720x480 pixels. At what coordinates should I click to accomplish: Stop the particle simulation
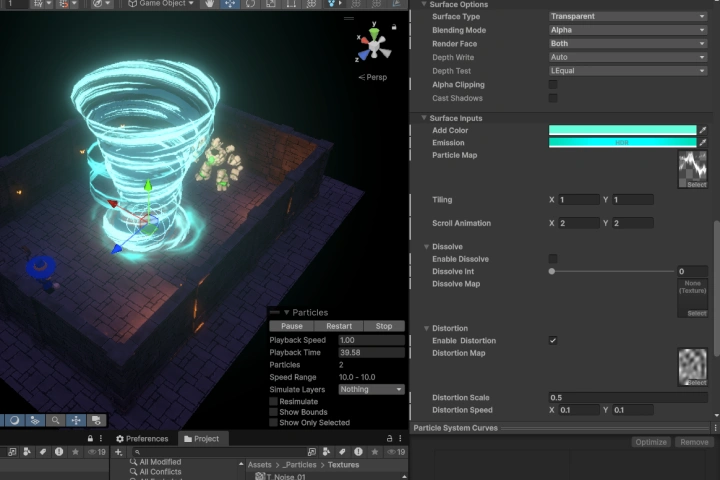pos(384,326)
